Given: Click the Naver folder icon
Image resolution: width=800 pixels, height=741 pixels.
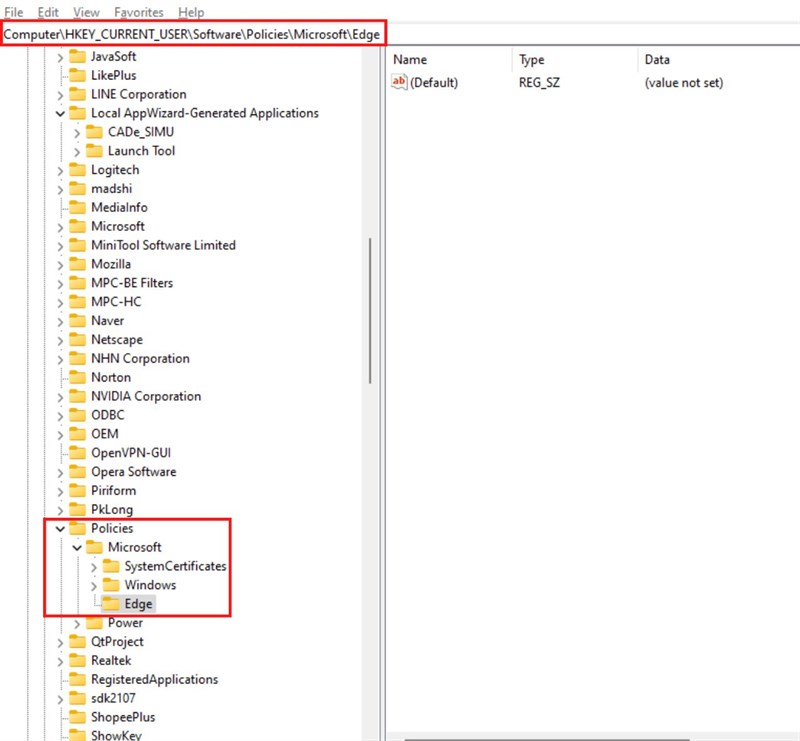Looking at the screenshot, I should tap(77, 320).
